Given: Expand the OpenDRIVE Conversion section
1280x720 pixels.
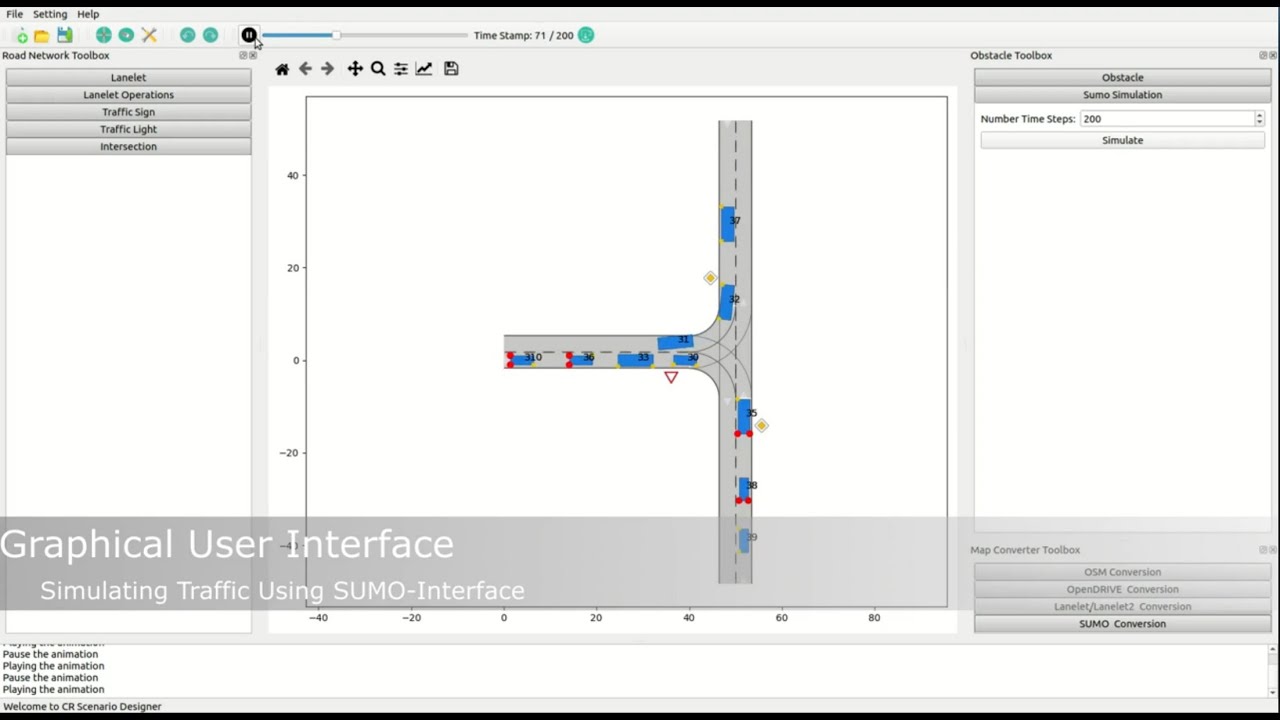Looking at the screenshot, I should pyautogui.click(x=1122, y=589).
